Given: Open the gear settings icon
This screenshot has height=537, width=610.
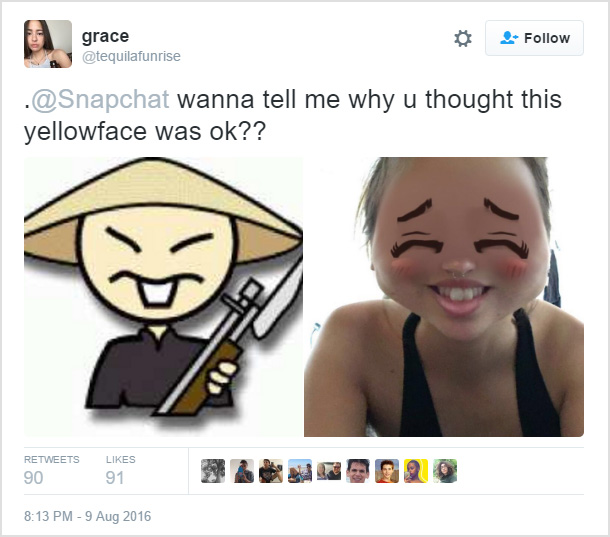Looking at the screenshot, I should point(463,39).
